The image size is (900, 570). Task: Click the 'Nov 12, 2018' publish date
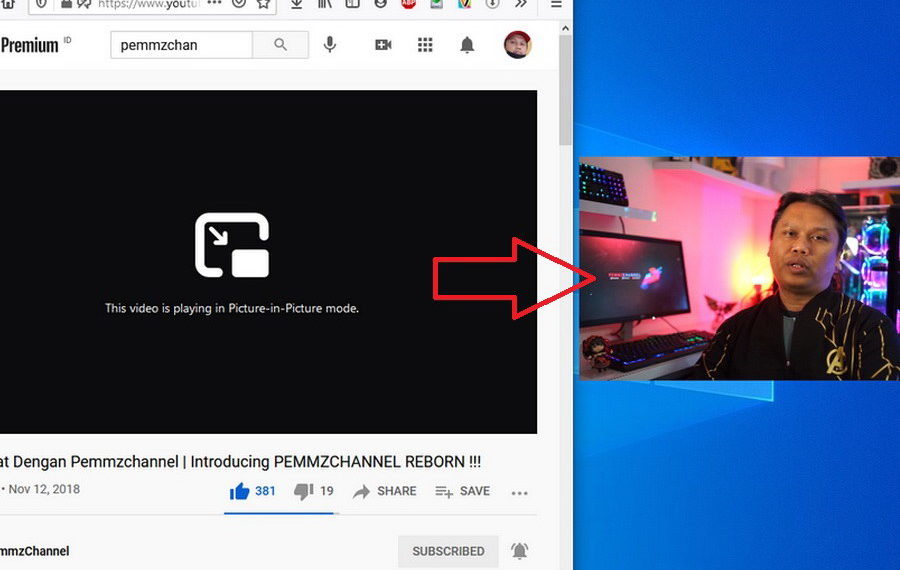(x=44, y=489)
